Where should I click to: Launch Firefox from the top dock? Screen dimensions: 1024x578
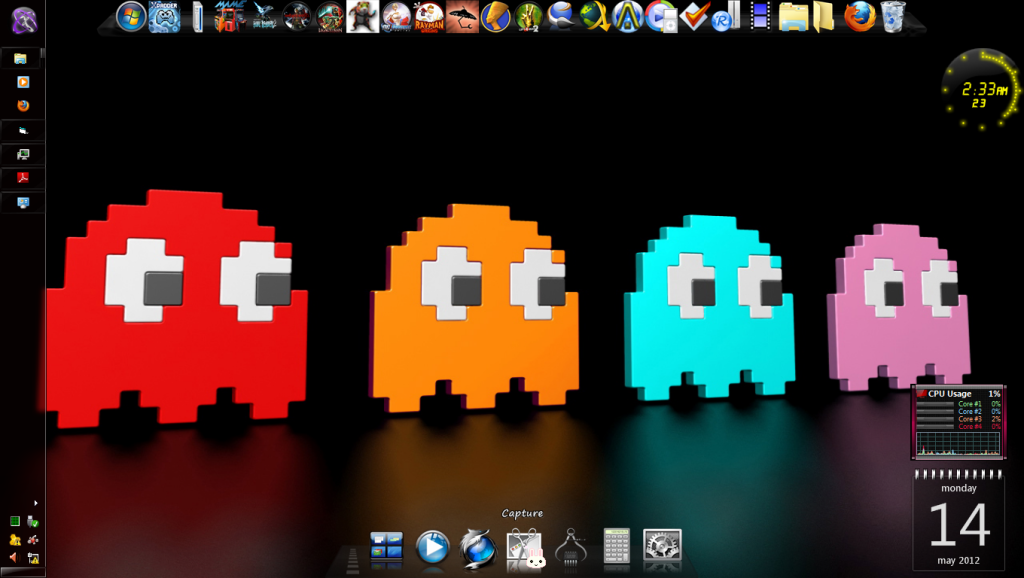click(859, 16)
